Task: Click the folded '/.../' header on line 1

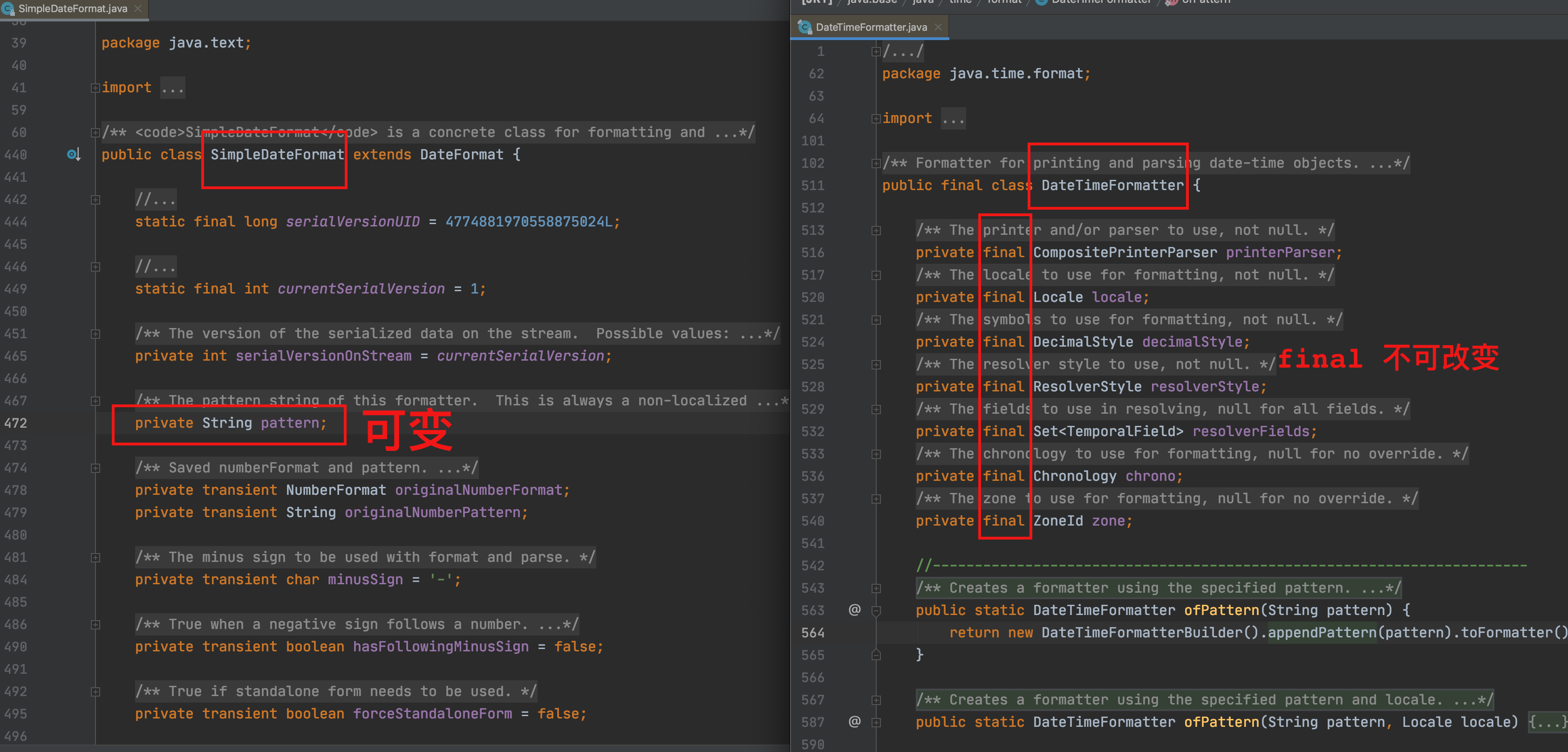Action: [x=903, y=51]
